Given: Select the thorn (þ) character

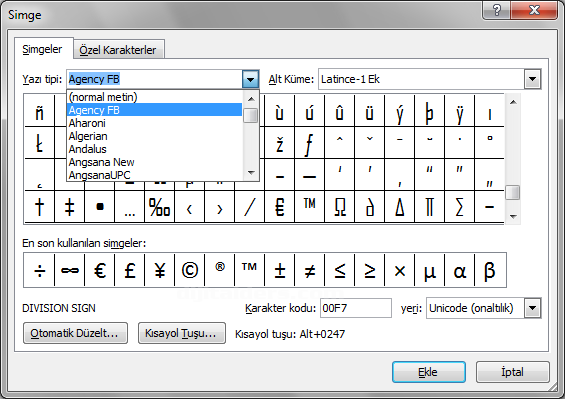Looking at the screenshot, I should (x=430, y=111).
